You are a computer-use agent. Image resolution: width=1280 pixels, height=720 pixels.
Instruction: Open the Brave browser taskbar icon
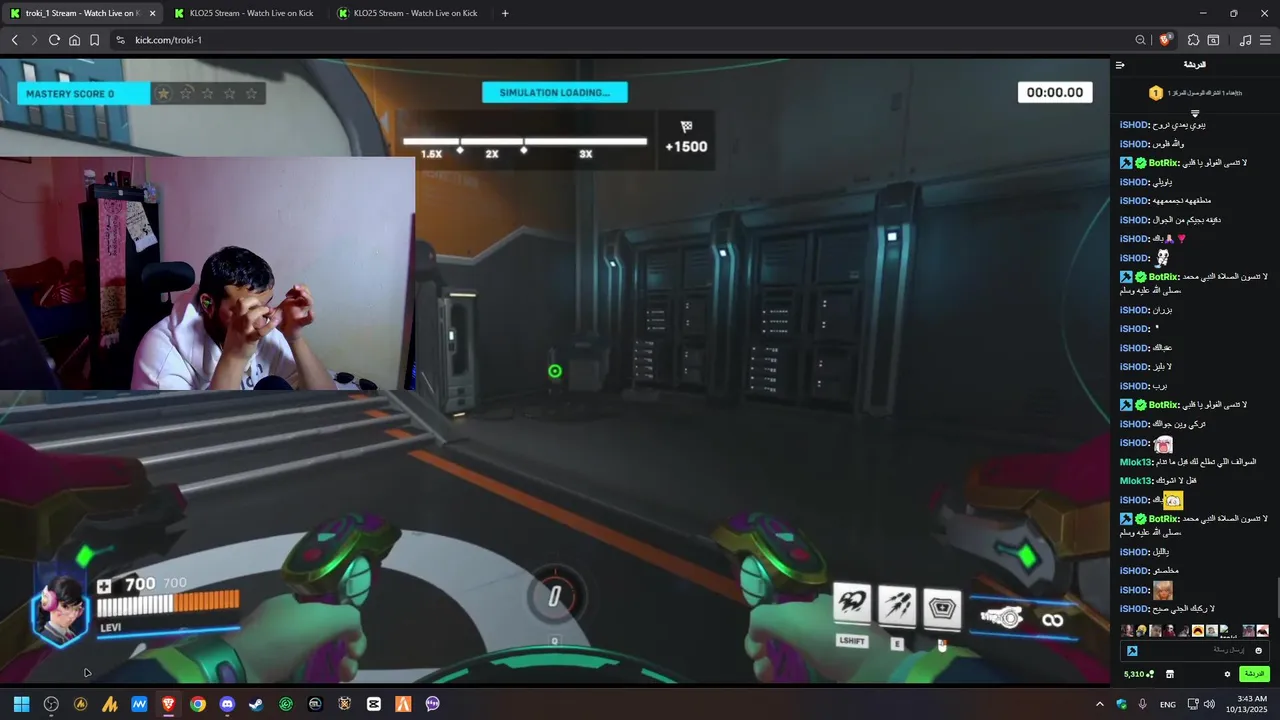click(x=168, y=704)
